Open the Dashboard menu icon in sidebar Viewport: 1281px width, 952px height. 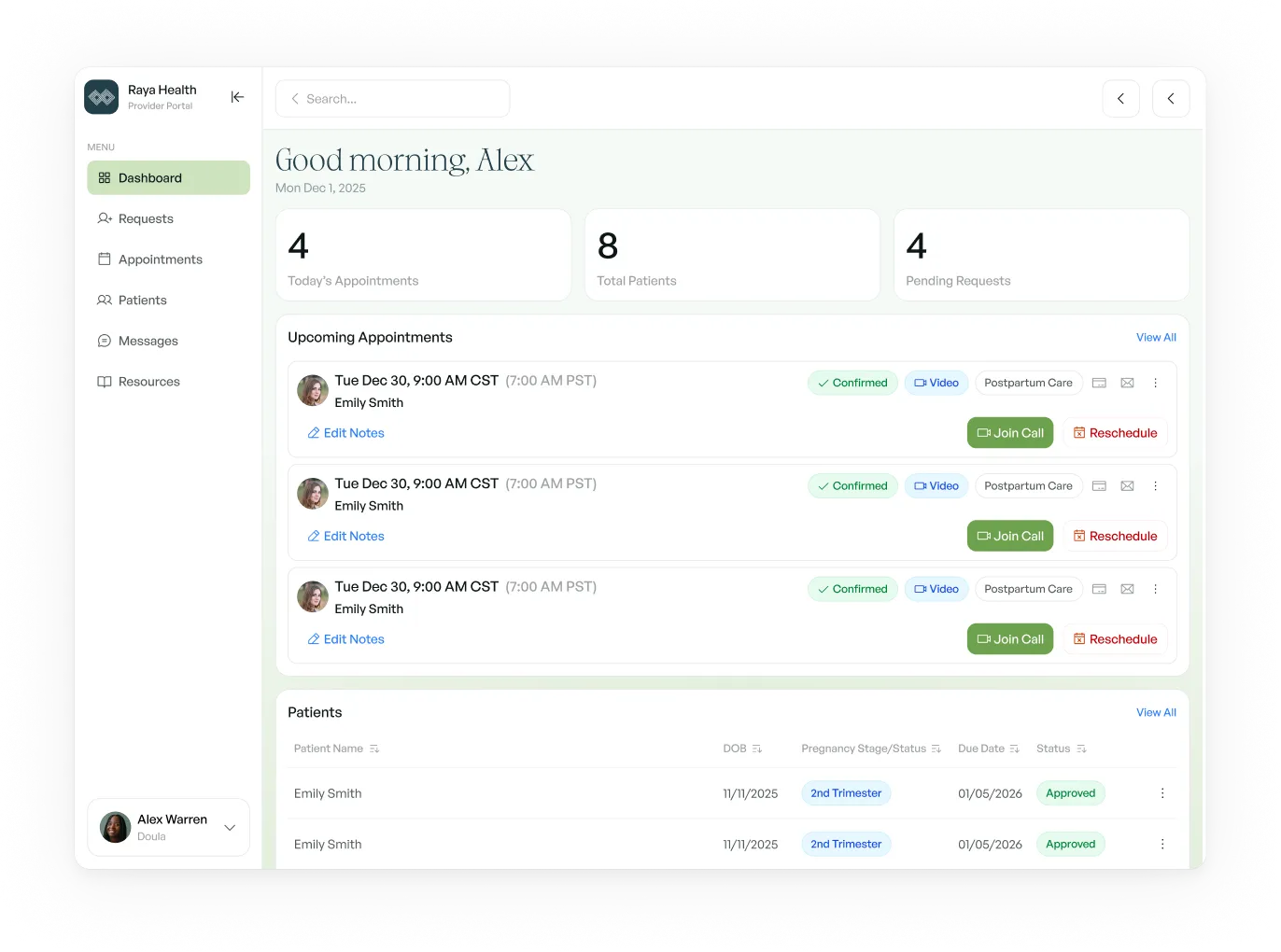click(105, 177)
